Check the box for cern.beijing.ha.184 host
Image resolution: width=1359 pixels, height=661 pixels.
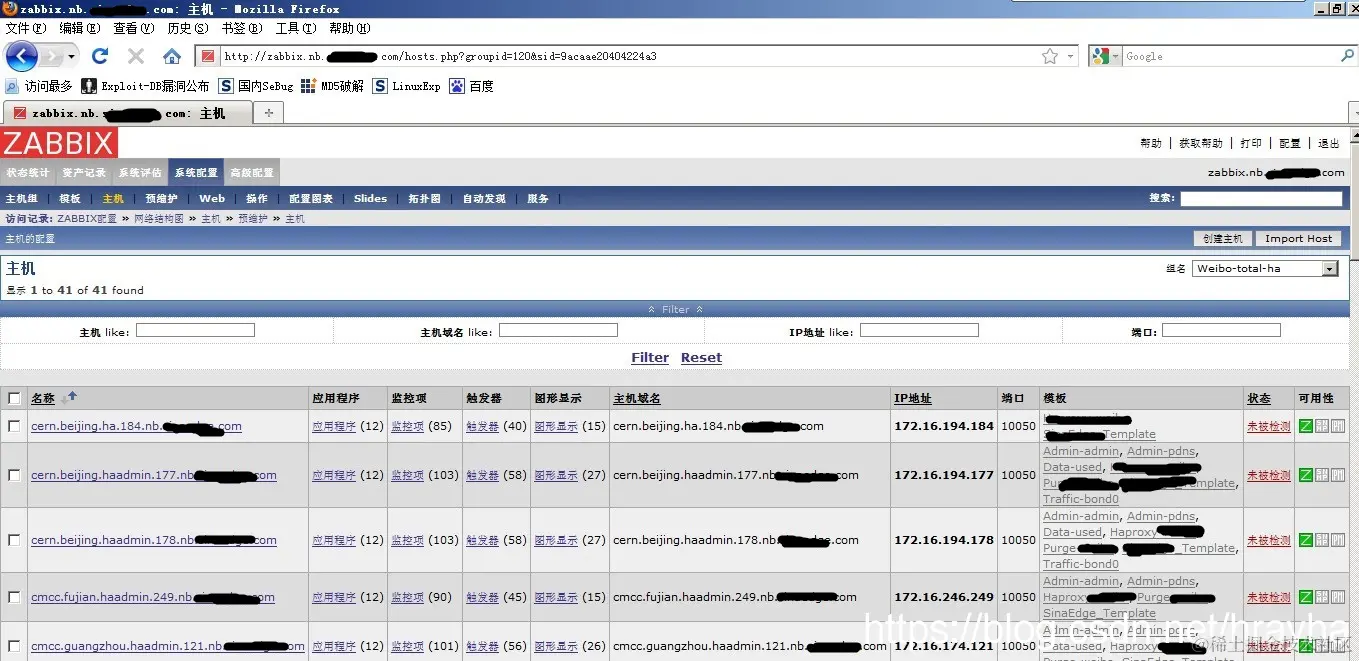click(x=14, y=426)
